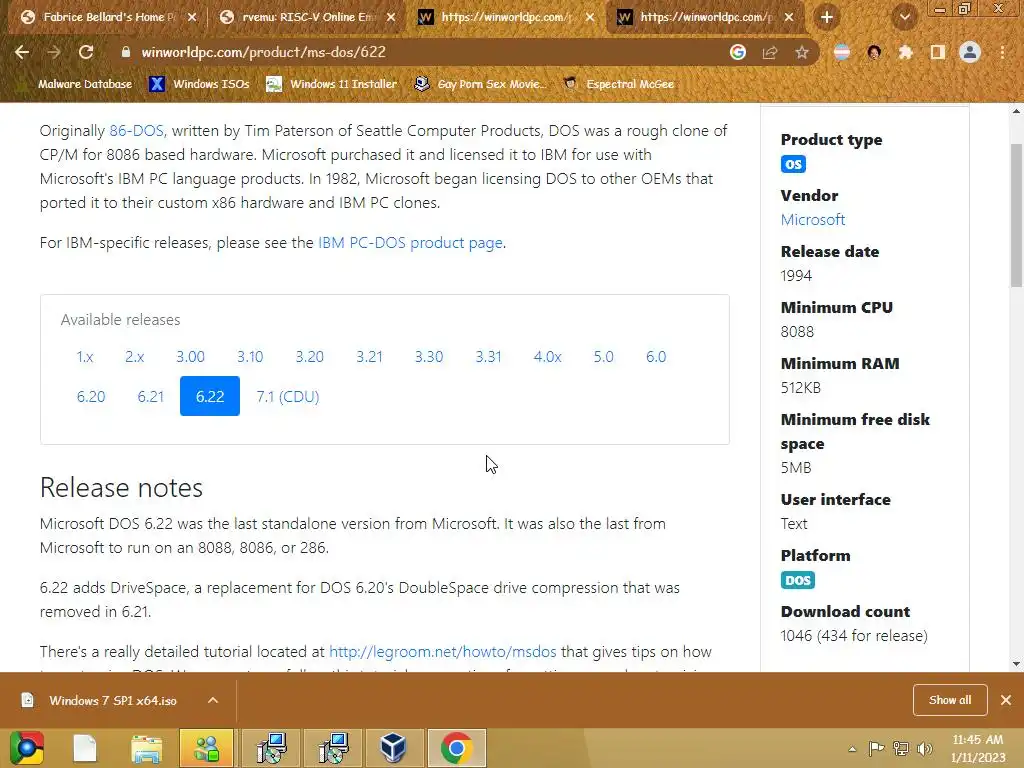1024x768 pixels.
Task: Click Chrome icon in taskbar
Action: [456, 748]
